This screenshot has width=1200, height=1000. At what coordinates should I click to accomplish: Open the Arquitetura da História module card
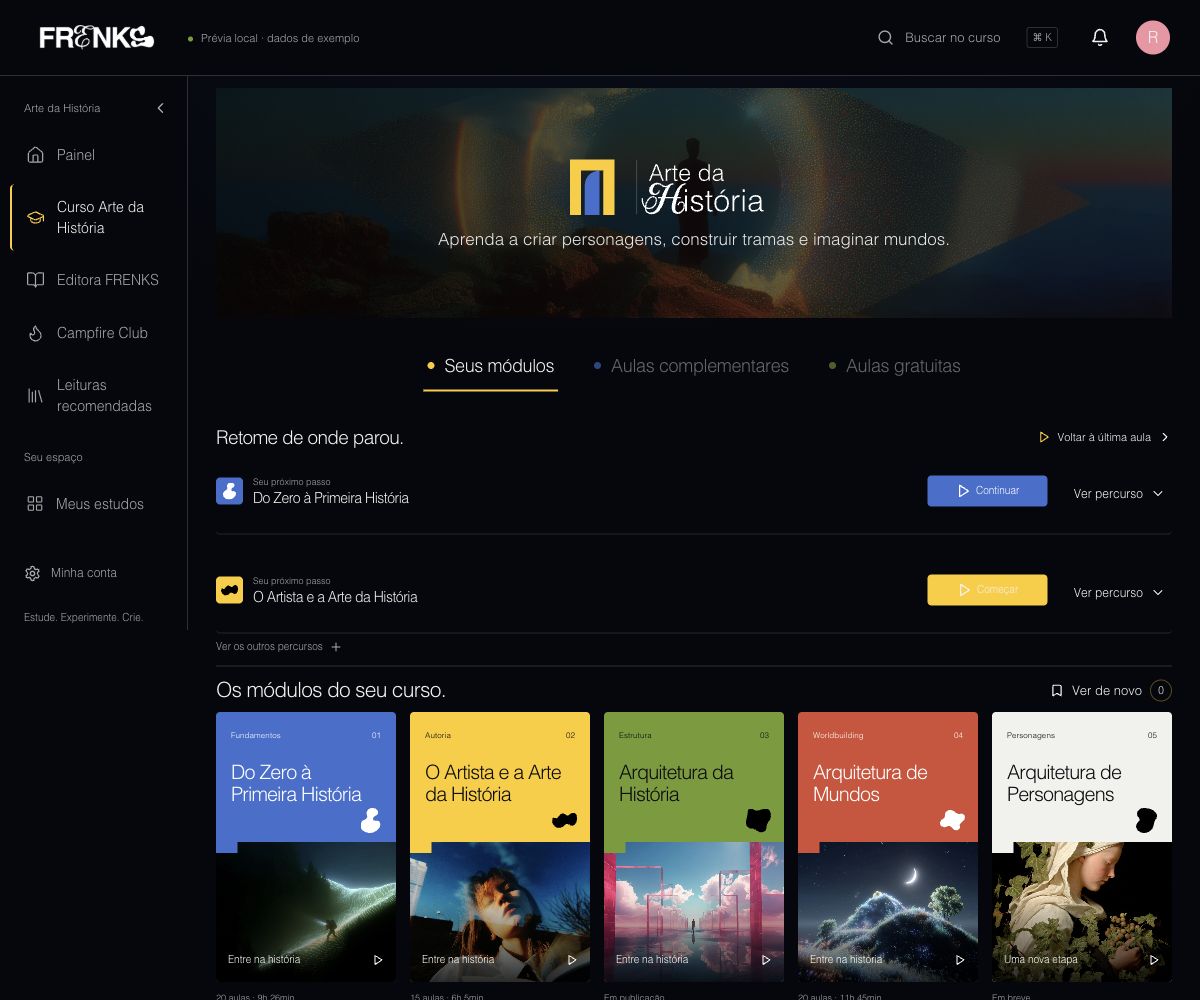(x=694, y=847)
